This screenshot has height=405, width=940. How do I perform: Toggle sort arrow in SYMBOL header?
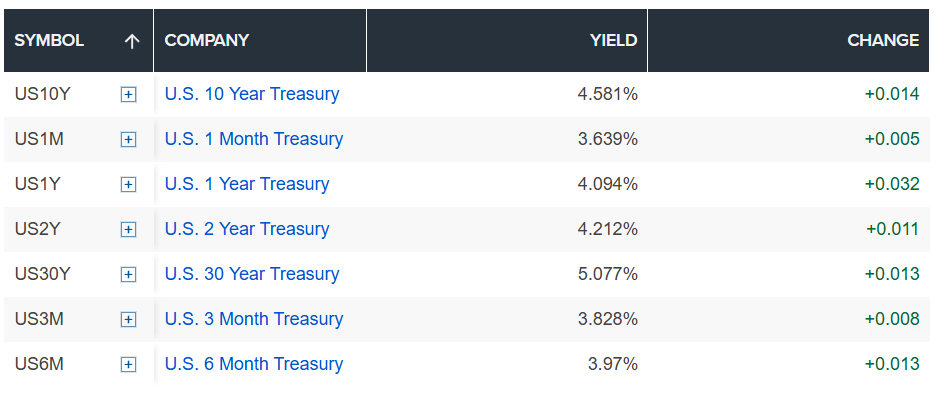click(x=132, y=41)
